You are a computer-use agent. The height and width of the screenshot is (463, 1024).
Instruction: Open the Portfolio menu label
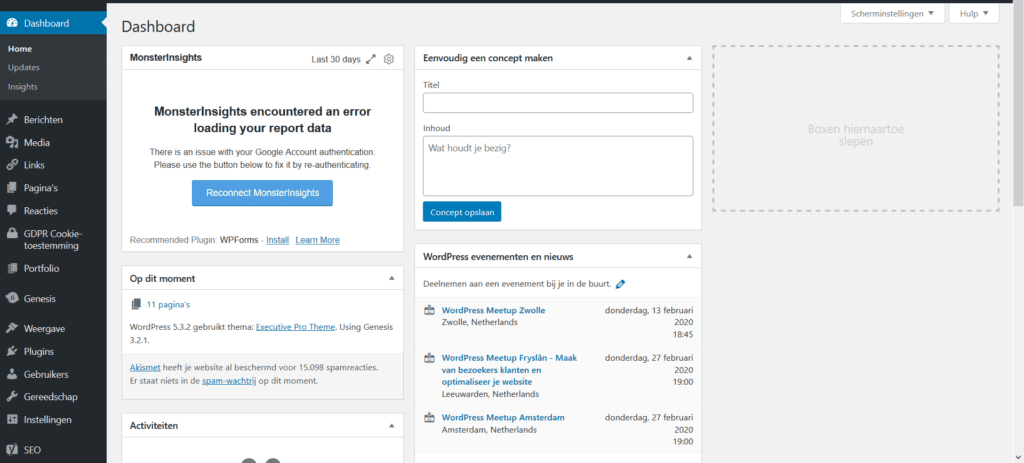[42, 268]
